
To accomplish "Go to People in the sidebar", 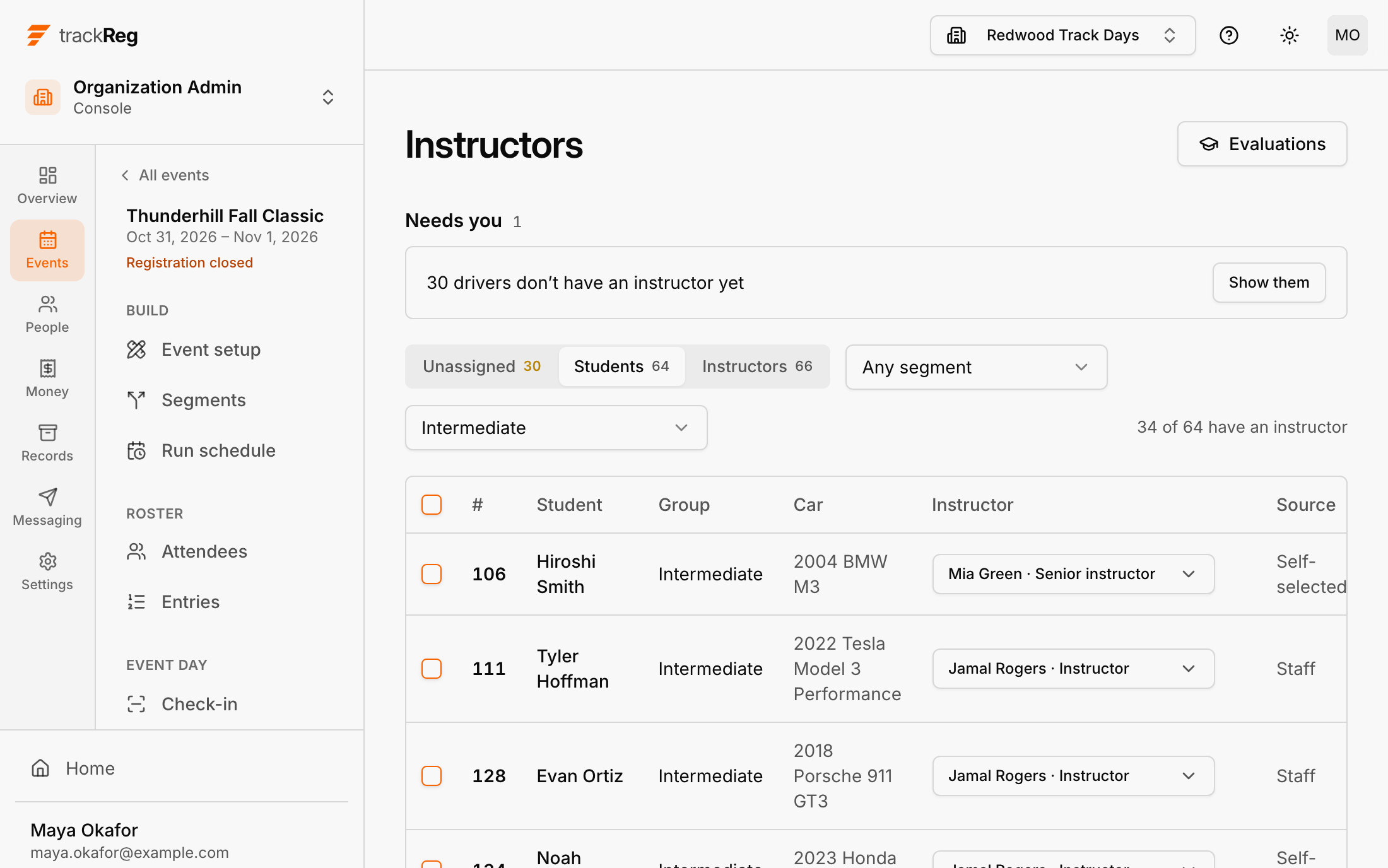I will pyautogui.click(x=47, y=314).
